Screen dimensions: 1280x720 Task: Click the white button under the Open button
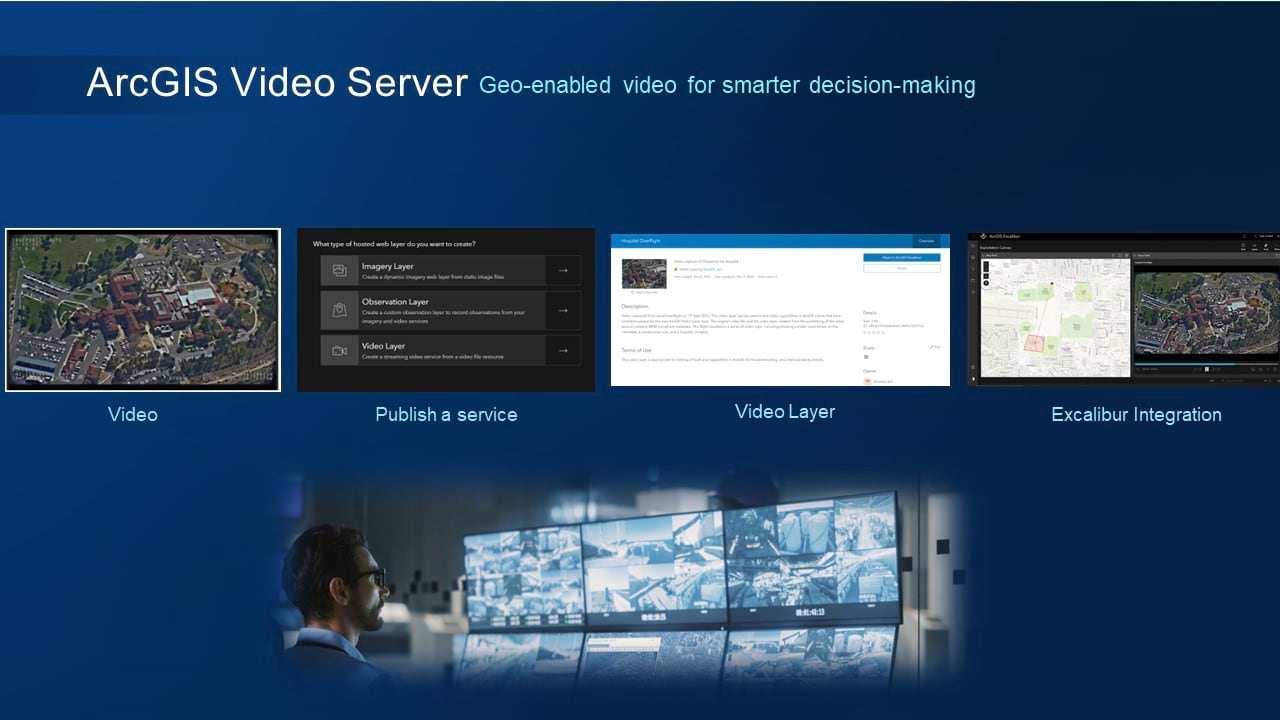901,269
